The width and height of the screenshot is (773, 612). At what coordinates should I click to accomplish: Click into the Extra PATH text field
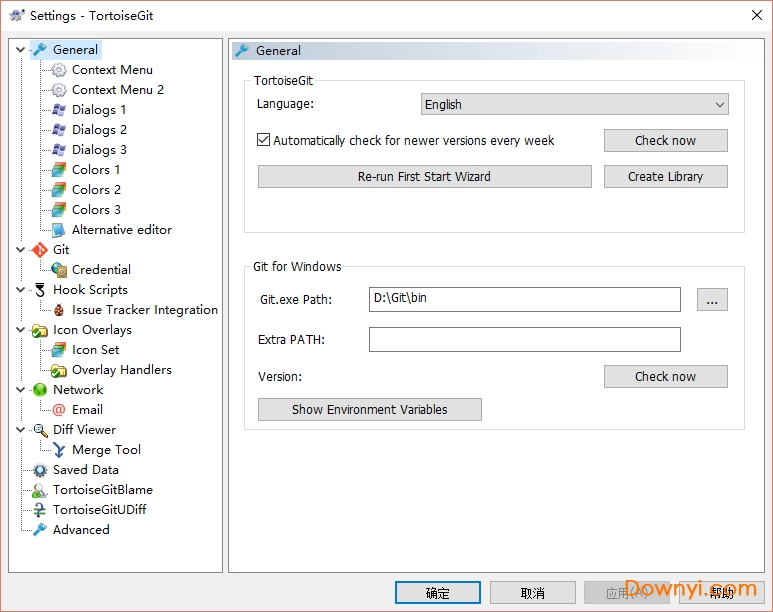click(x=524, y=340)
